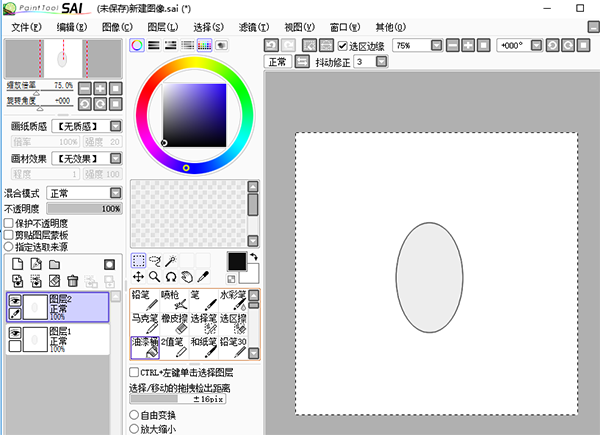
Task: Open the 画纸质感 texture dropdown
Action: [x=116, y=126]
